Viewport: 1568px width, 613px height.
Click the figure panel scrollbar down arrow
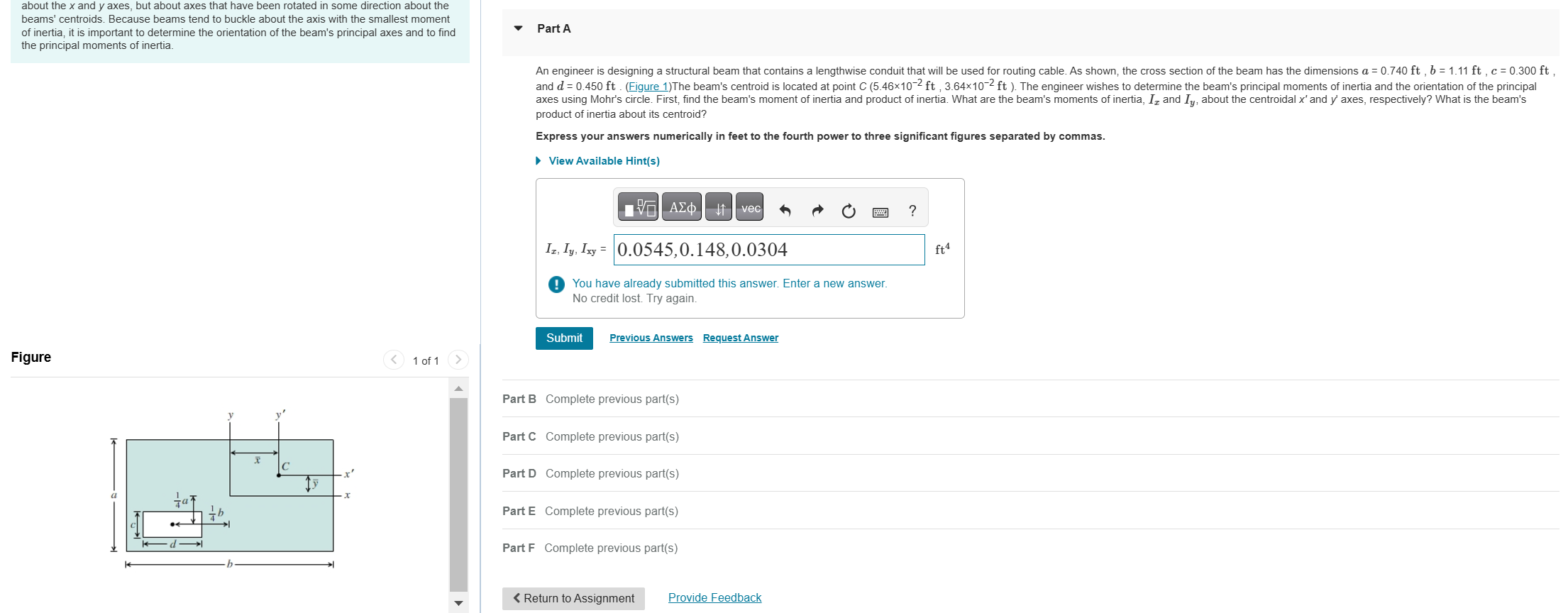pos(458,604)
